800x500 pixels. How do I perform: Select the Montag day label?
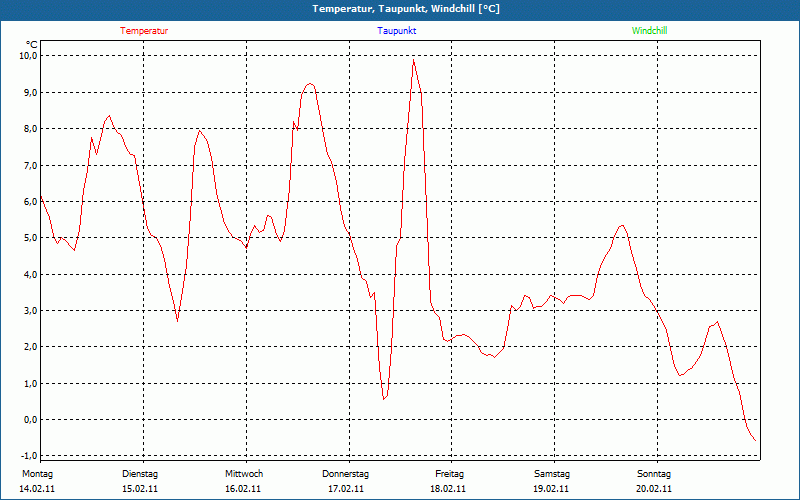37,474
